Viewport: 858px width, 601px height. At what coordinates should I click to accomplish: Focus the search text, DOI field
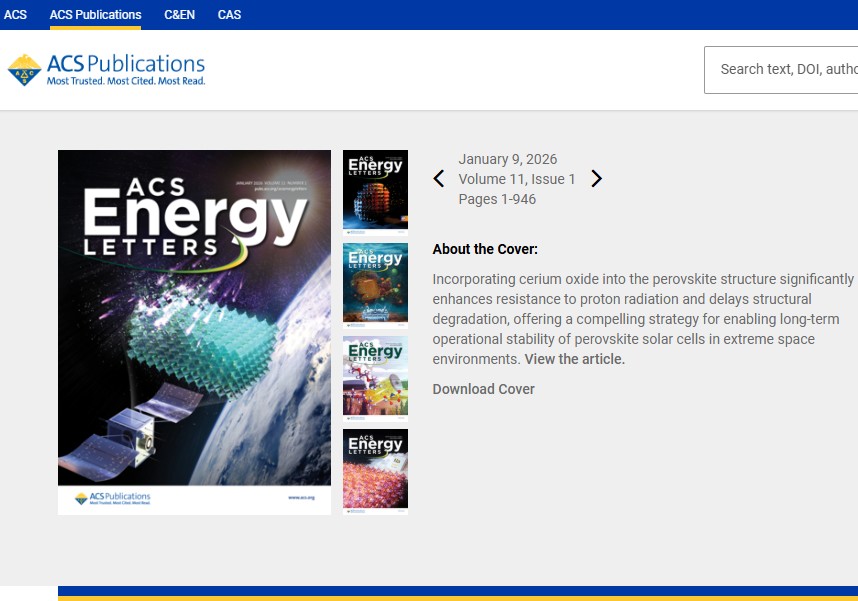click(x=781, y=70)
